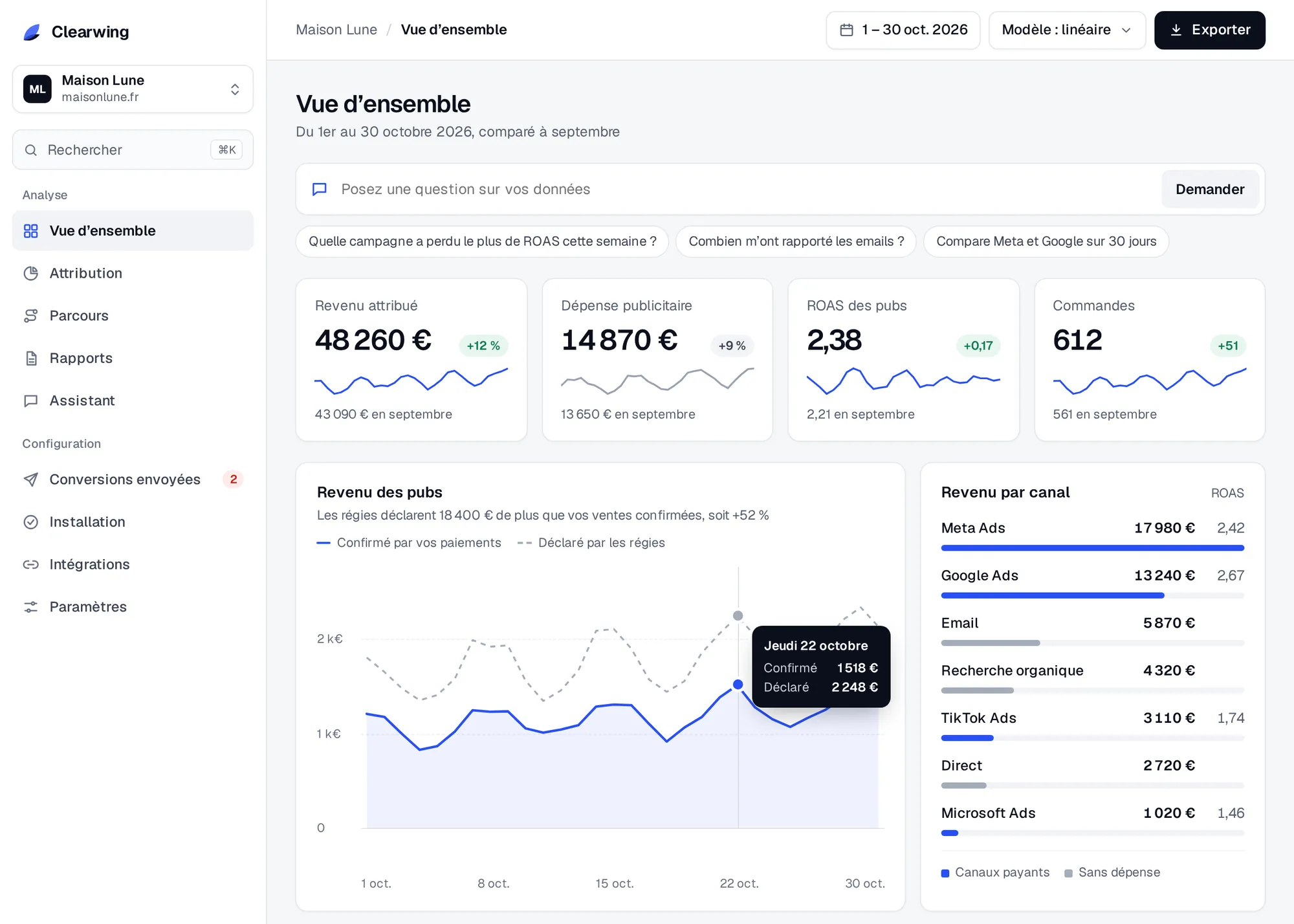Click the Exporter button

(x=1209, y=30)
